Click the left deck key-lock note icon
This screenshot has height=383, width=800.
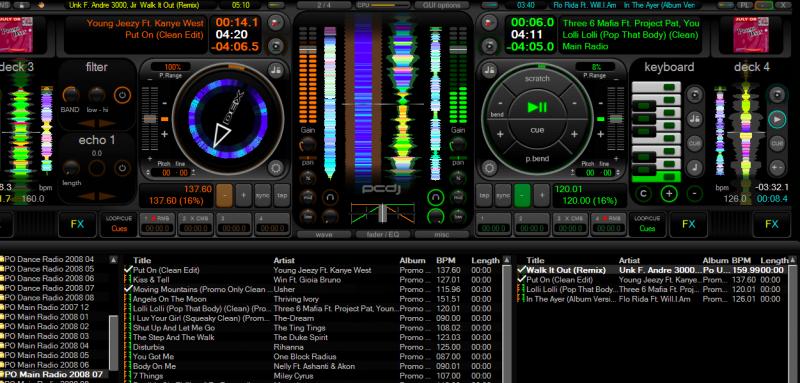tap(276, 69)
